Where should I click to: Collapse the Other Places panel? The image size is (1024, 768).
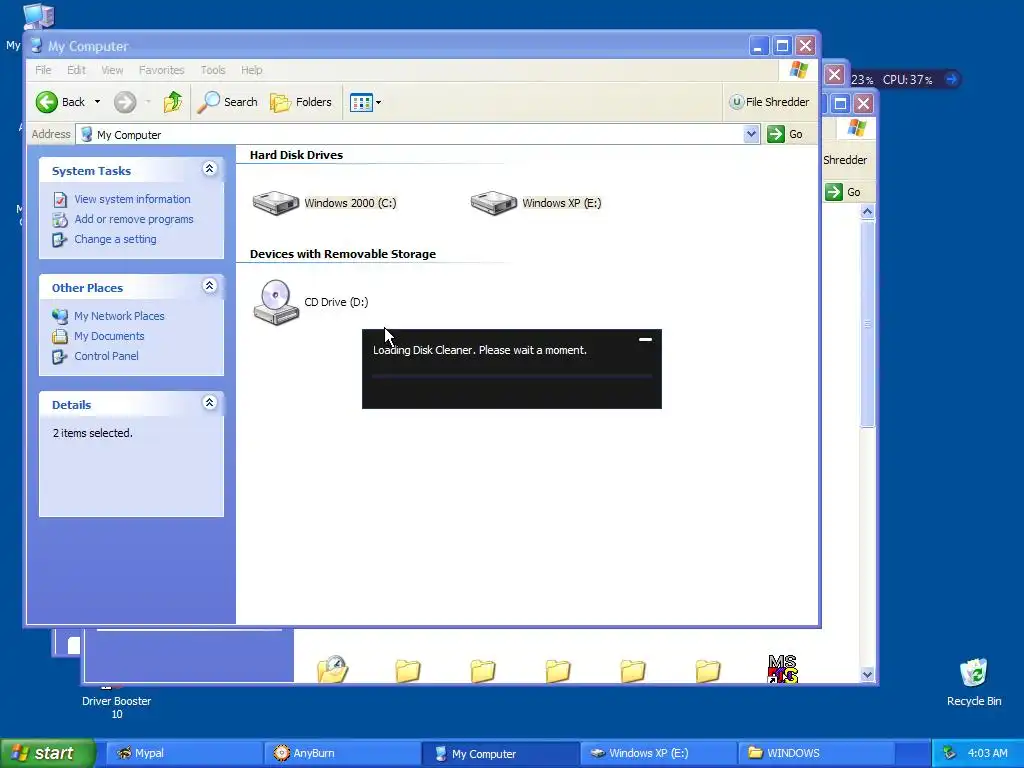pos(210,286)
